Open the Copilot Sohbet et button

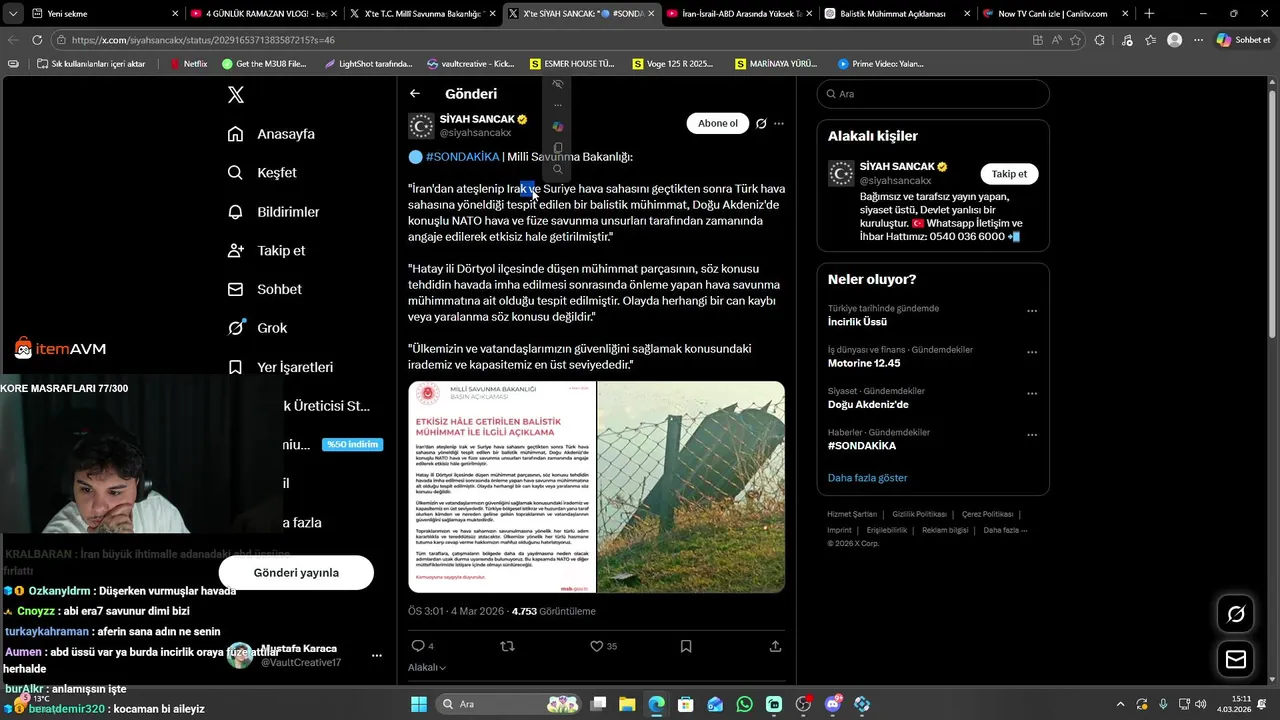(1243, 40)
